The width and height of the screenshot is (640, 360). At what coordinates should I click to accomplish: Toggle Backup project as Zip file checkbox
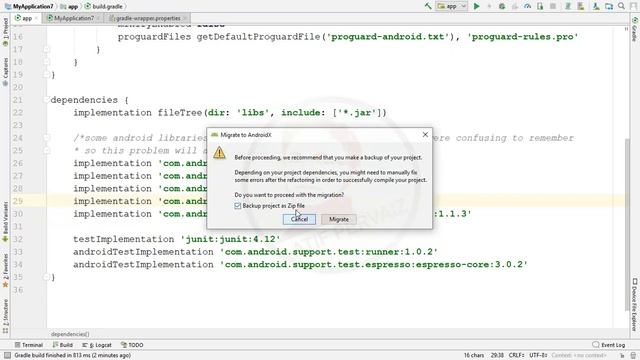tap(238, 206)
